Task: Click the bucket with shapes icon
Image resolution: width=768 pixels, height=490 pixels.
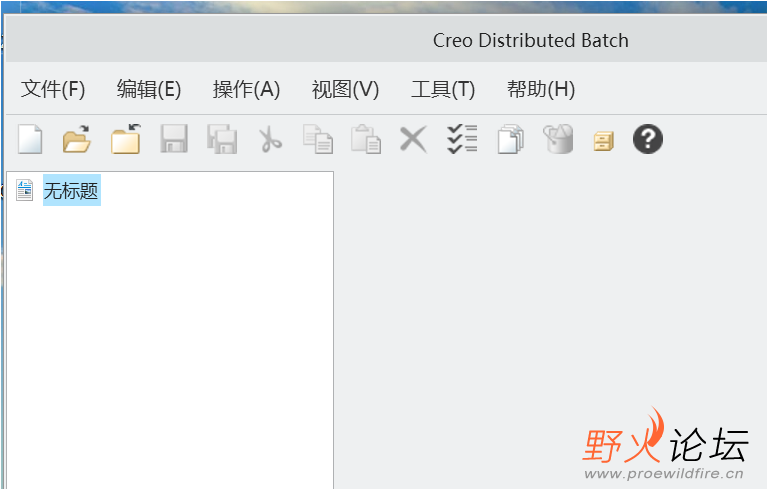Action: (x=558, y=139)
